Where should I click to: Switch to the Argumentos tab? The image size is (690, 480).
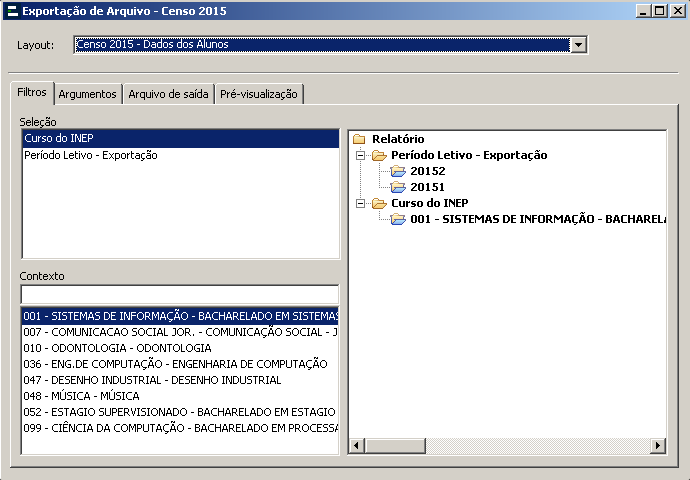87,94
